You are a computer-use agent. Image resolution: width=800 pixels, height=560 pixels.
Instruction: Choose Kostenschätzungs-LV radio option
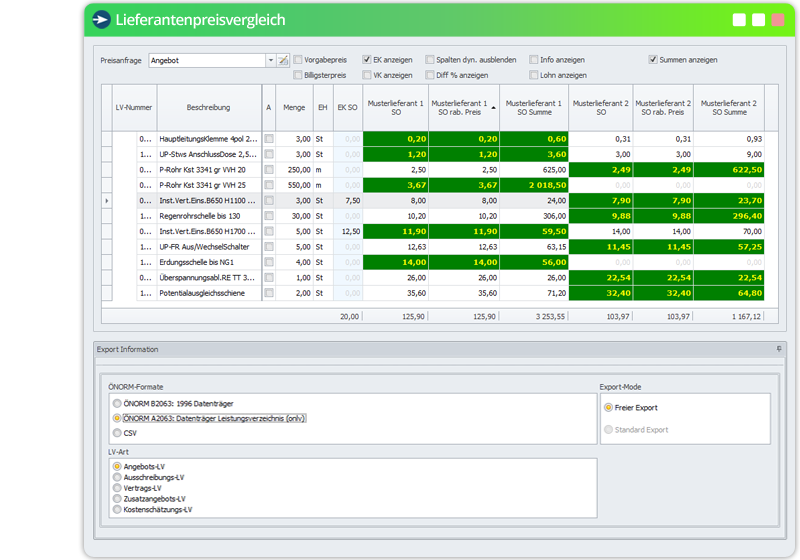click(117, 510)
